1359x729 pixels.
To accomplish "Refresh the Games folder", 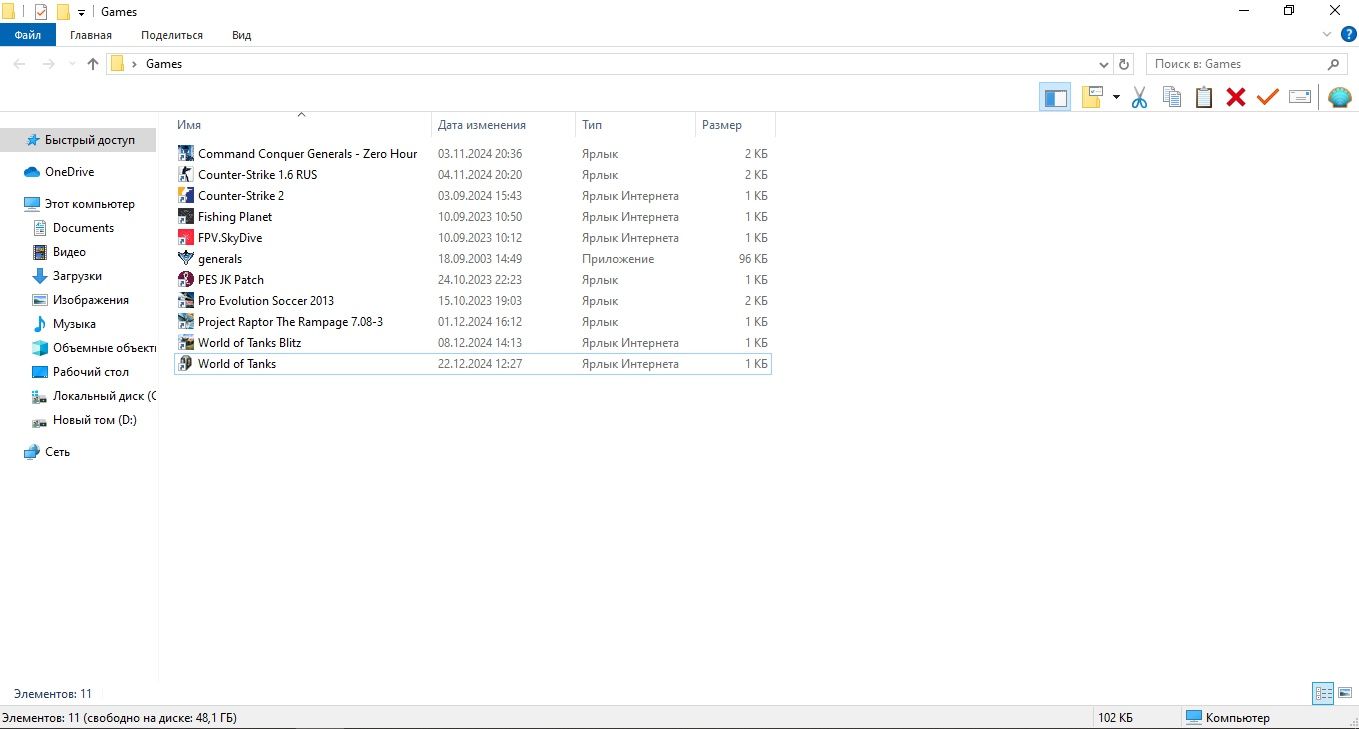I will click(1124, 64).
